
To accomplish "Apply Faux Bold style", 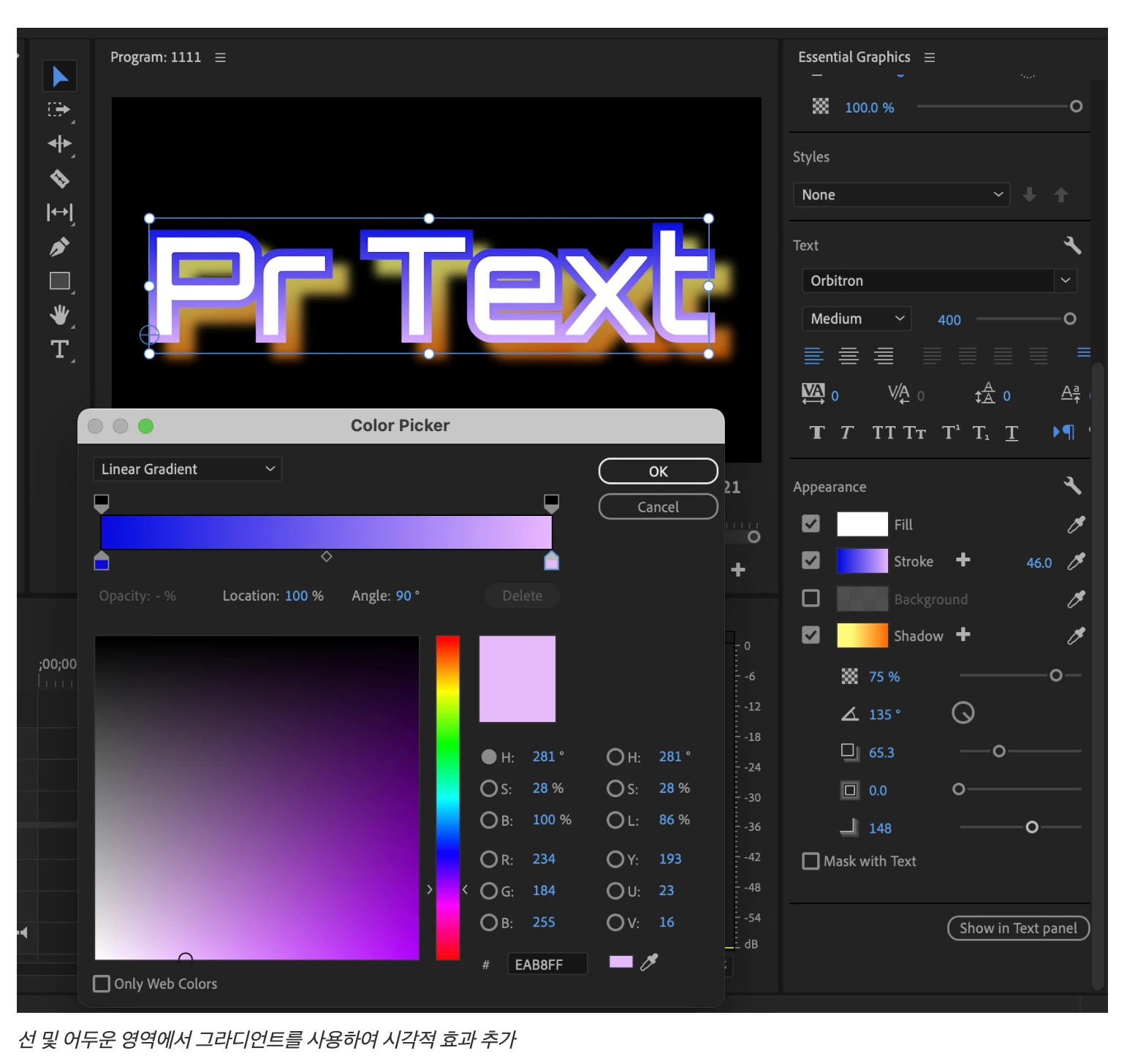I will tap(817, 433).
